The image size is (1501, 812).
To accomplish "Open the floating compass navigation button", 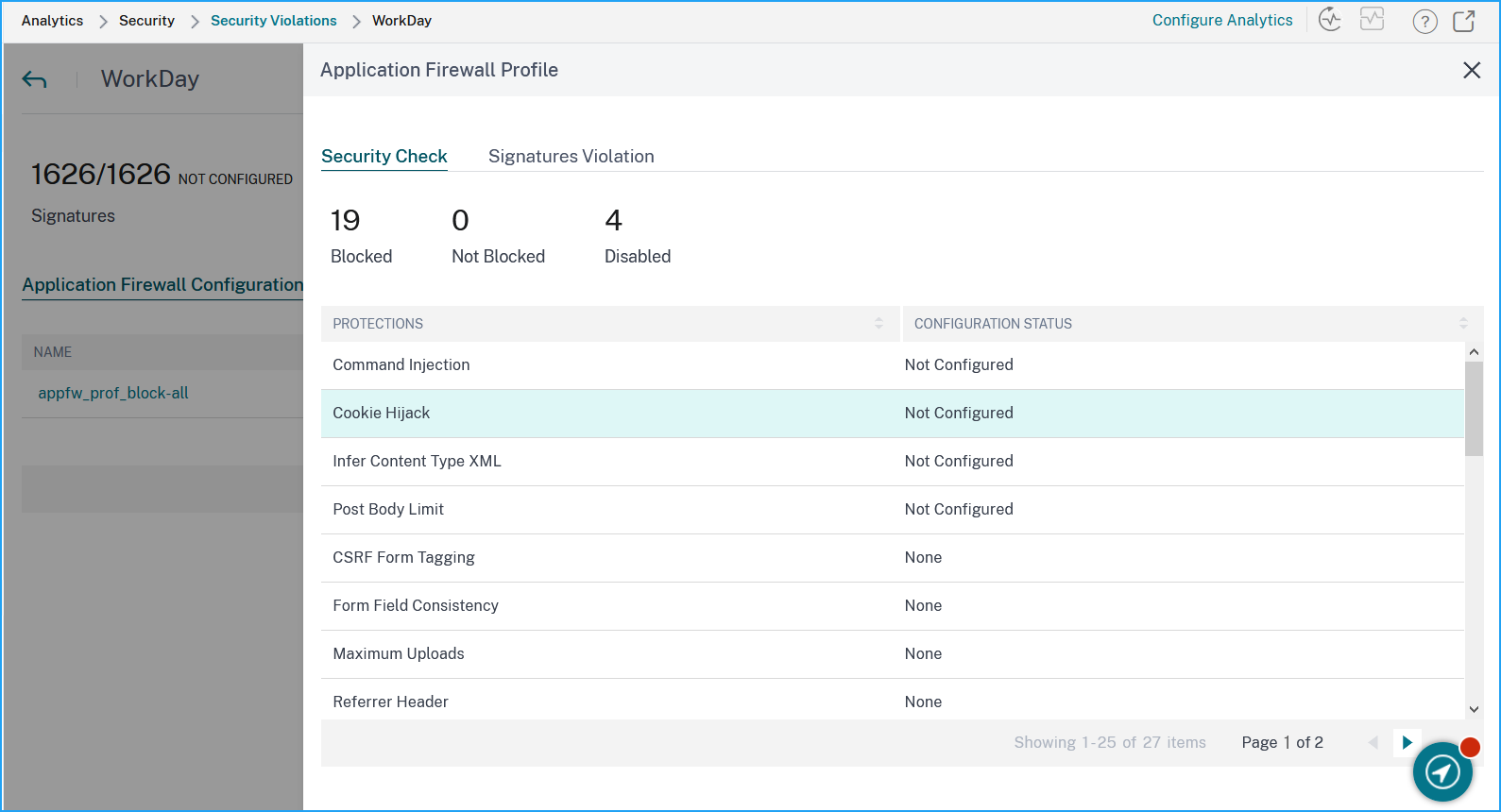I will pos(1442,771).
